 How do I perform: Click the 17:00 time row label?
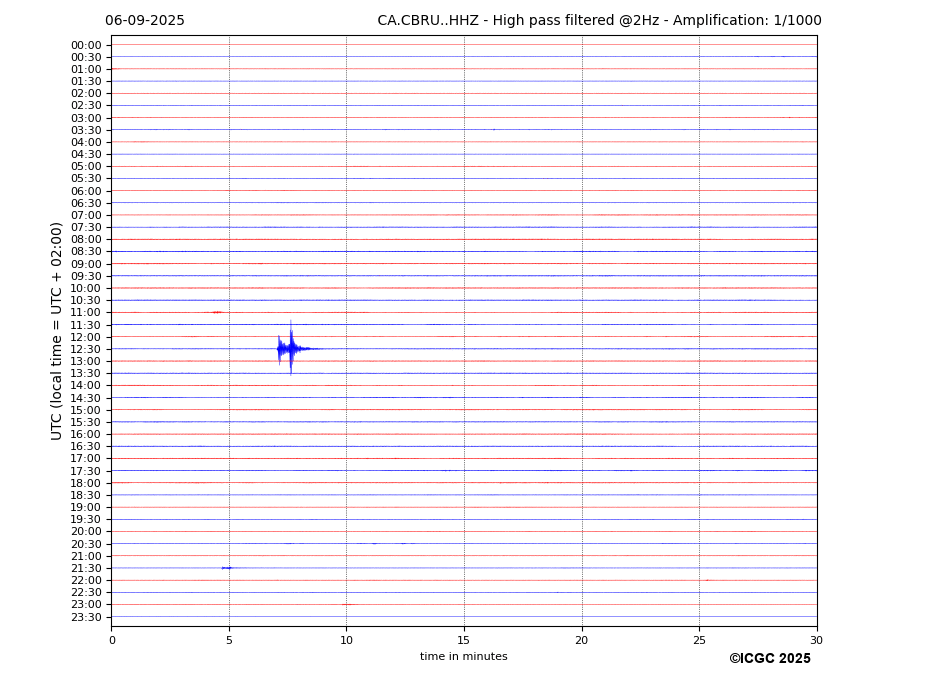[86, 459]
